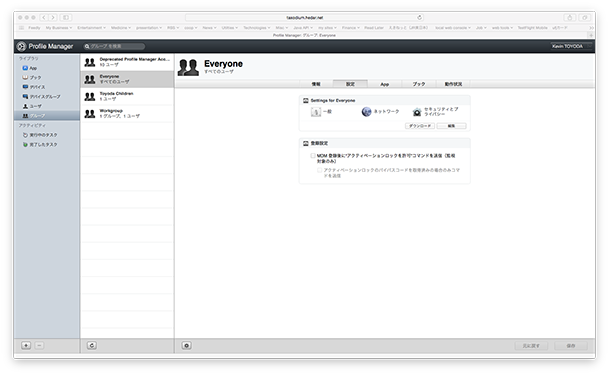
Task: Select the Profile Manager Safari tab
Action: [304, 35]
